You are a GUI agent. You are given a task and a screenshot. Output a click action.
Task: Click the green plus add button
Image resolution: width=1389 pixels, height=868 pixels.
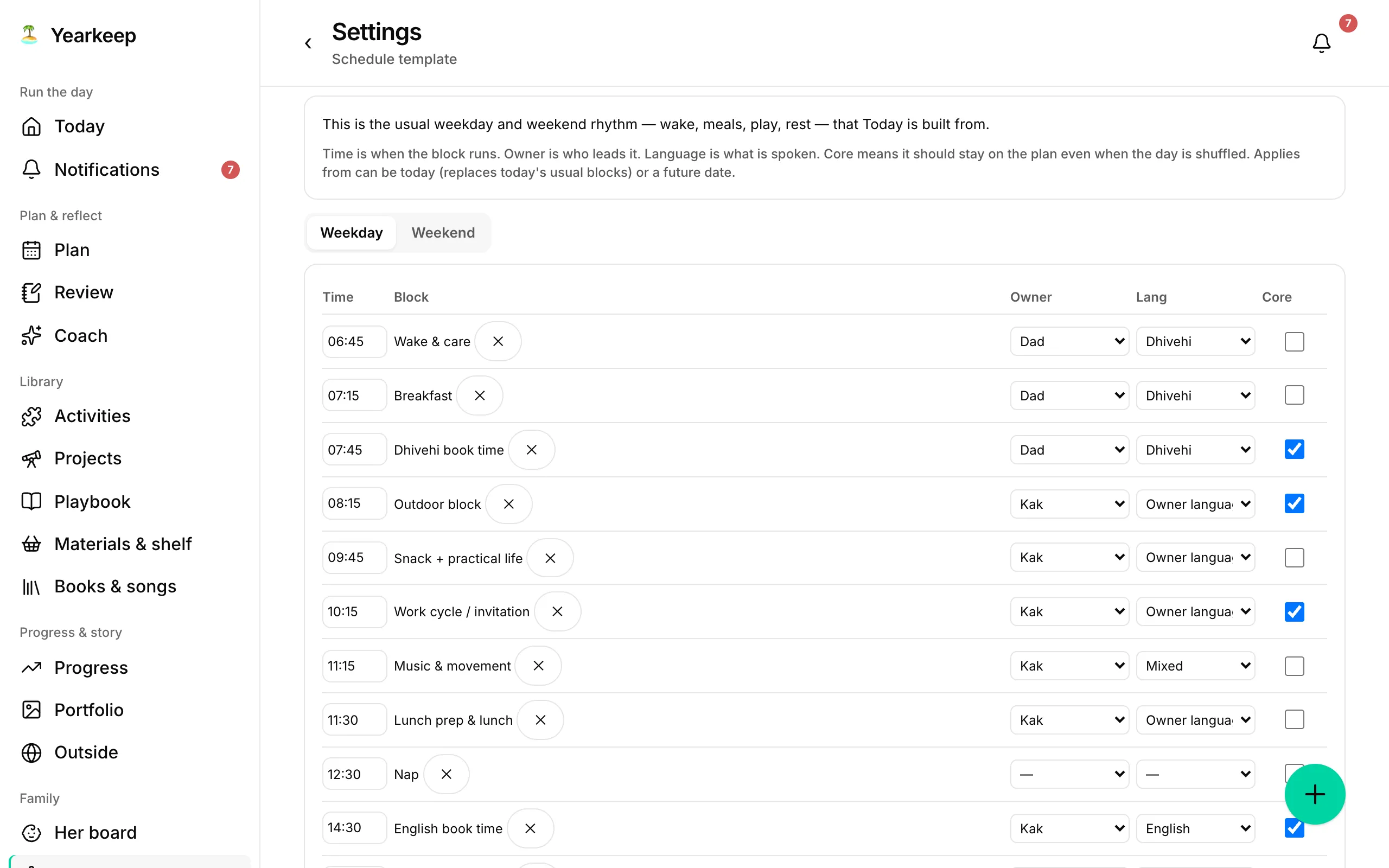coord(1314,794)
